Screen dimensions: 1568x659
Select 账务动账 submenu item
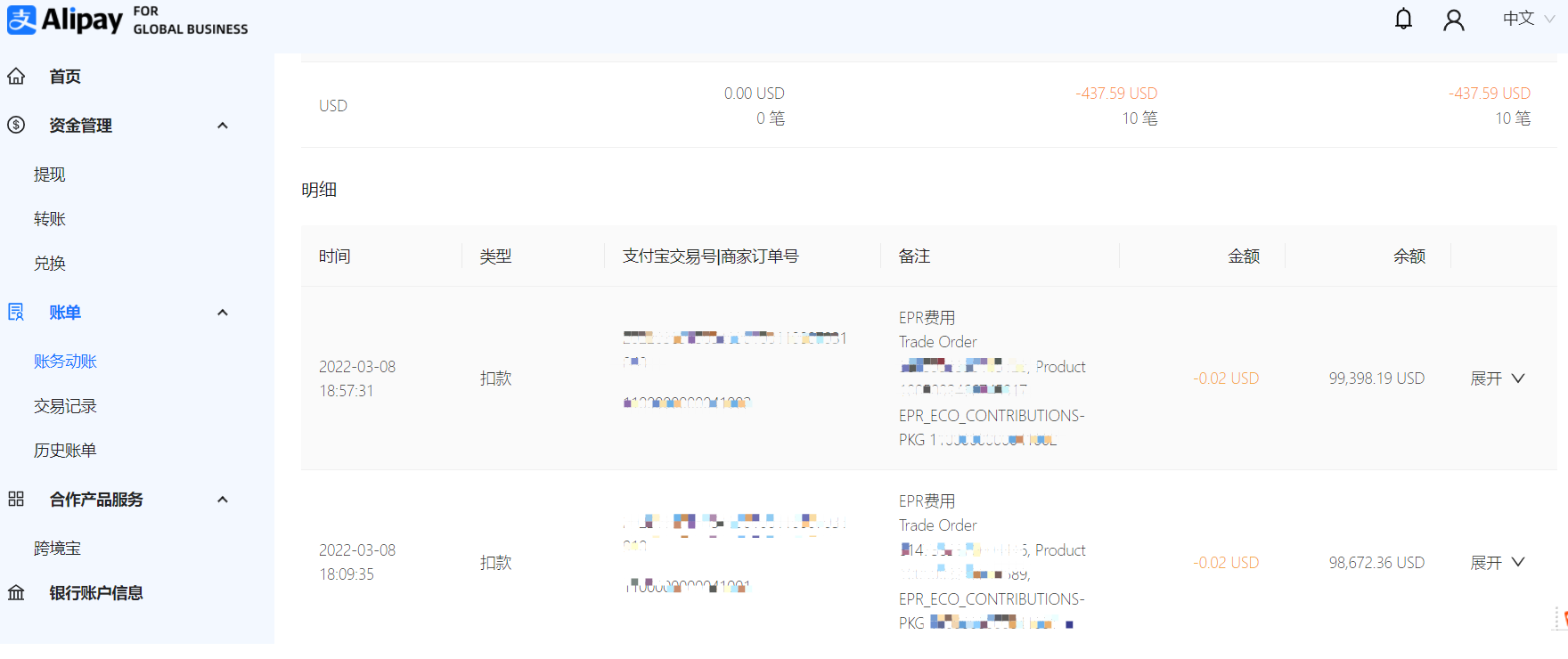(65, 362)
